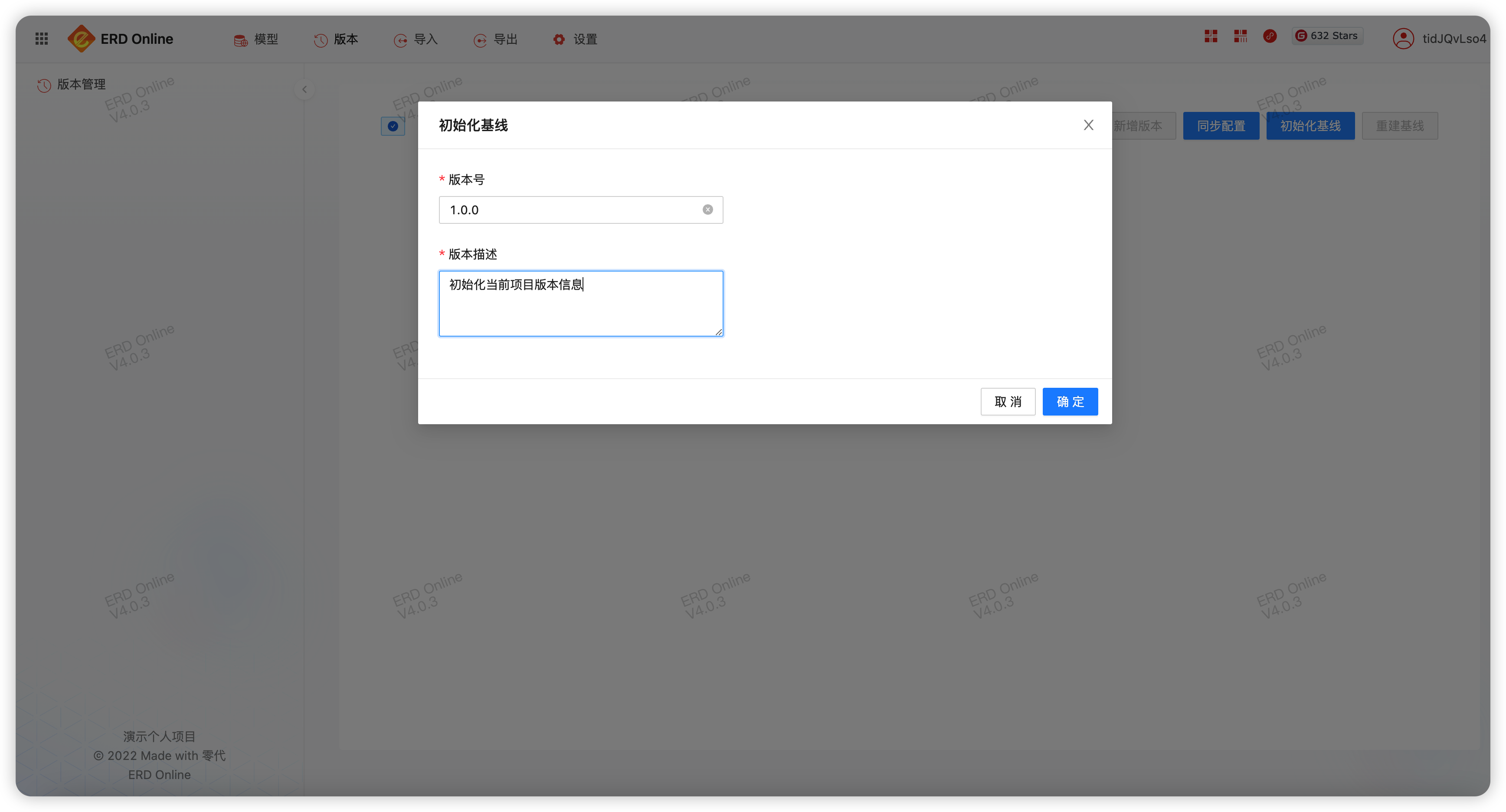Click the 版本管理 clock icon in the sidebar
The width and height of the screenshot is (1506, 812).
coord(44,85)
